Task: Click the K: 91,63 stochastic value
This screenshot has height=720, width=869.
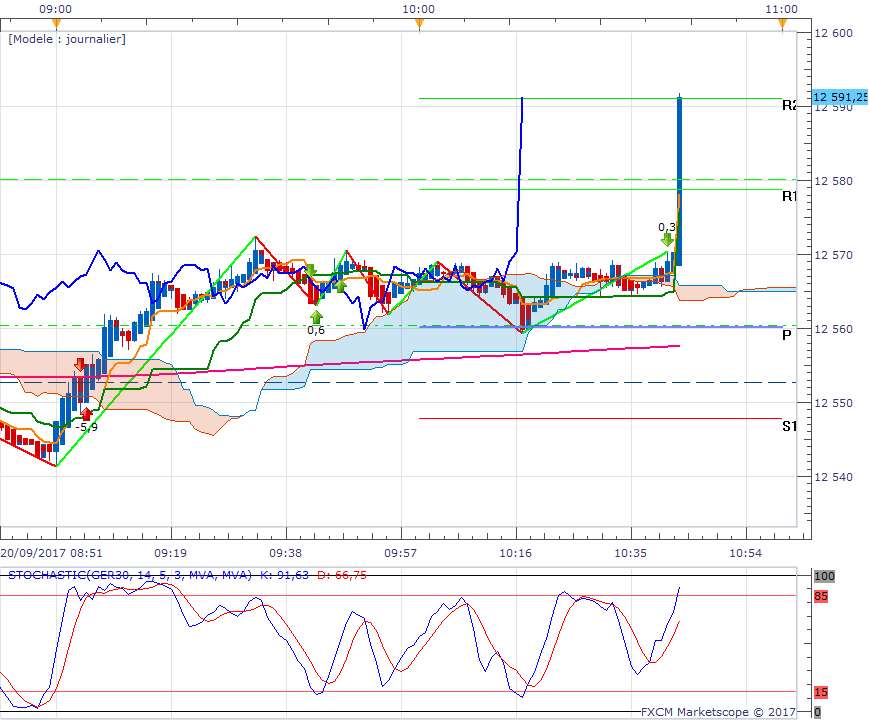Action: pos(284,575)
